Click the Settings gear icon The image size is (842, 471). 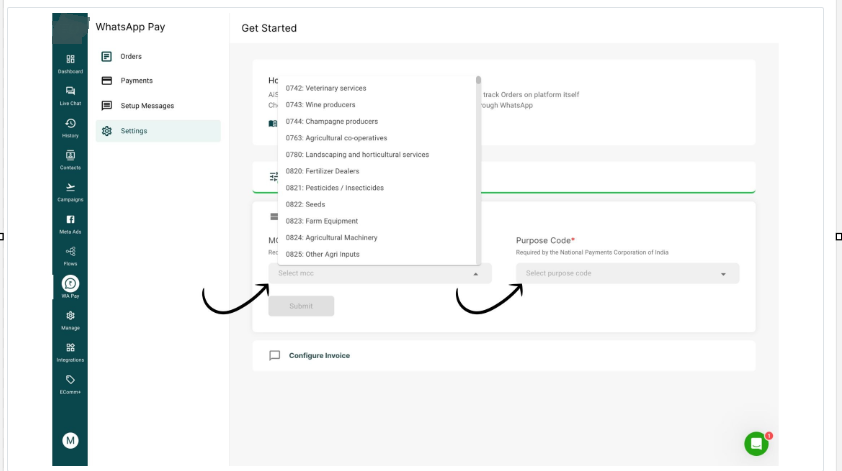[x=107, y=131]
